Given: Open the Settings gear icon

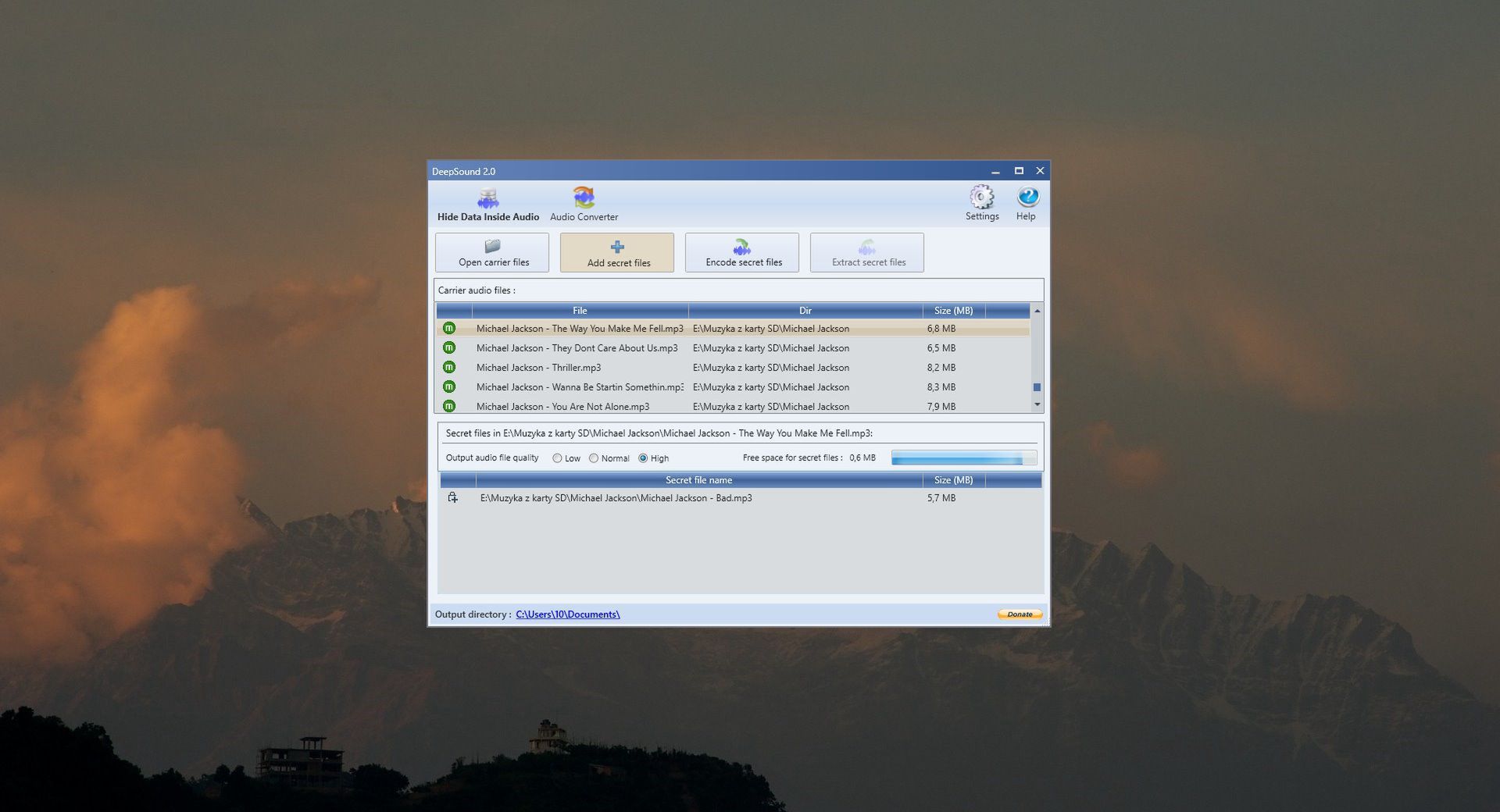Looking at the screenshot, I should [x=982, y=199].
